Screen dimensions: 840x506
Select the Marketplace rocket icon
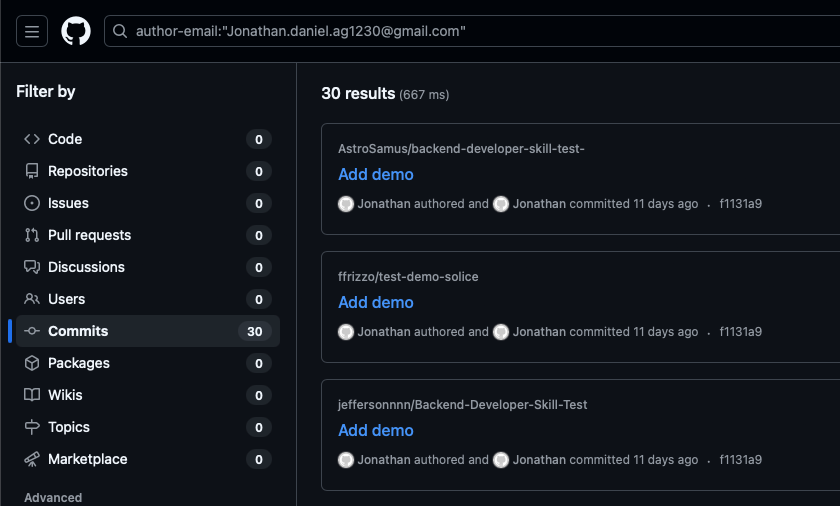pos(32,459)
